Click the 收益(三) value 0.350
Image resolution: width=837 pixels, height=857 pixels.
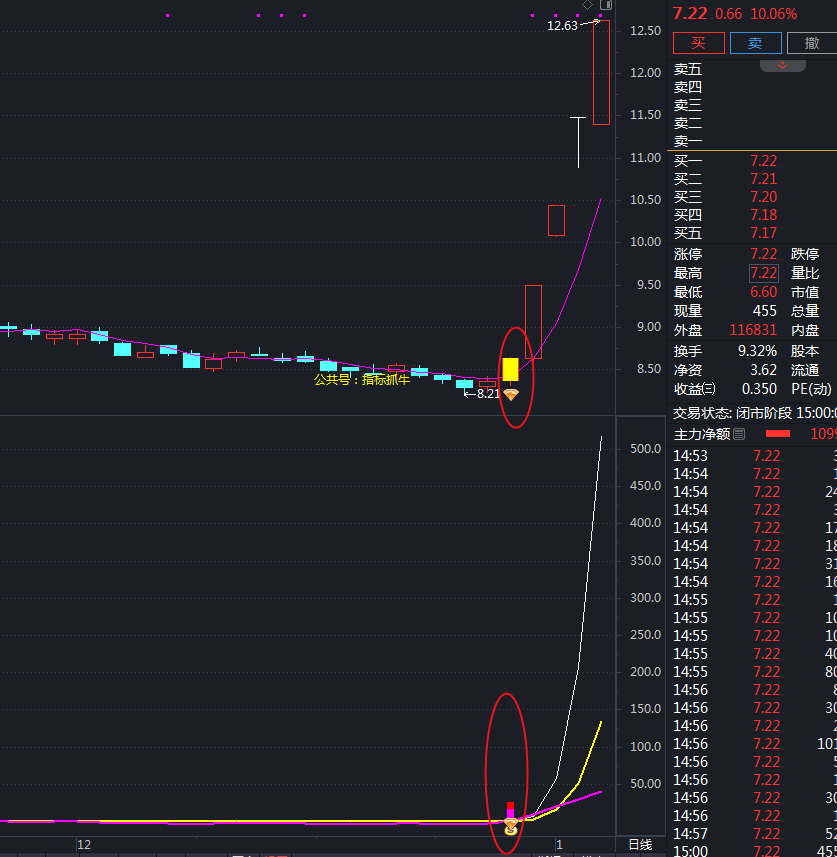click(x=759, y=389)
